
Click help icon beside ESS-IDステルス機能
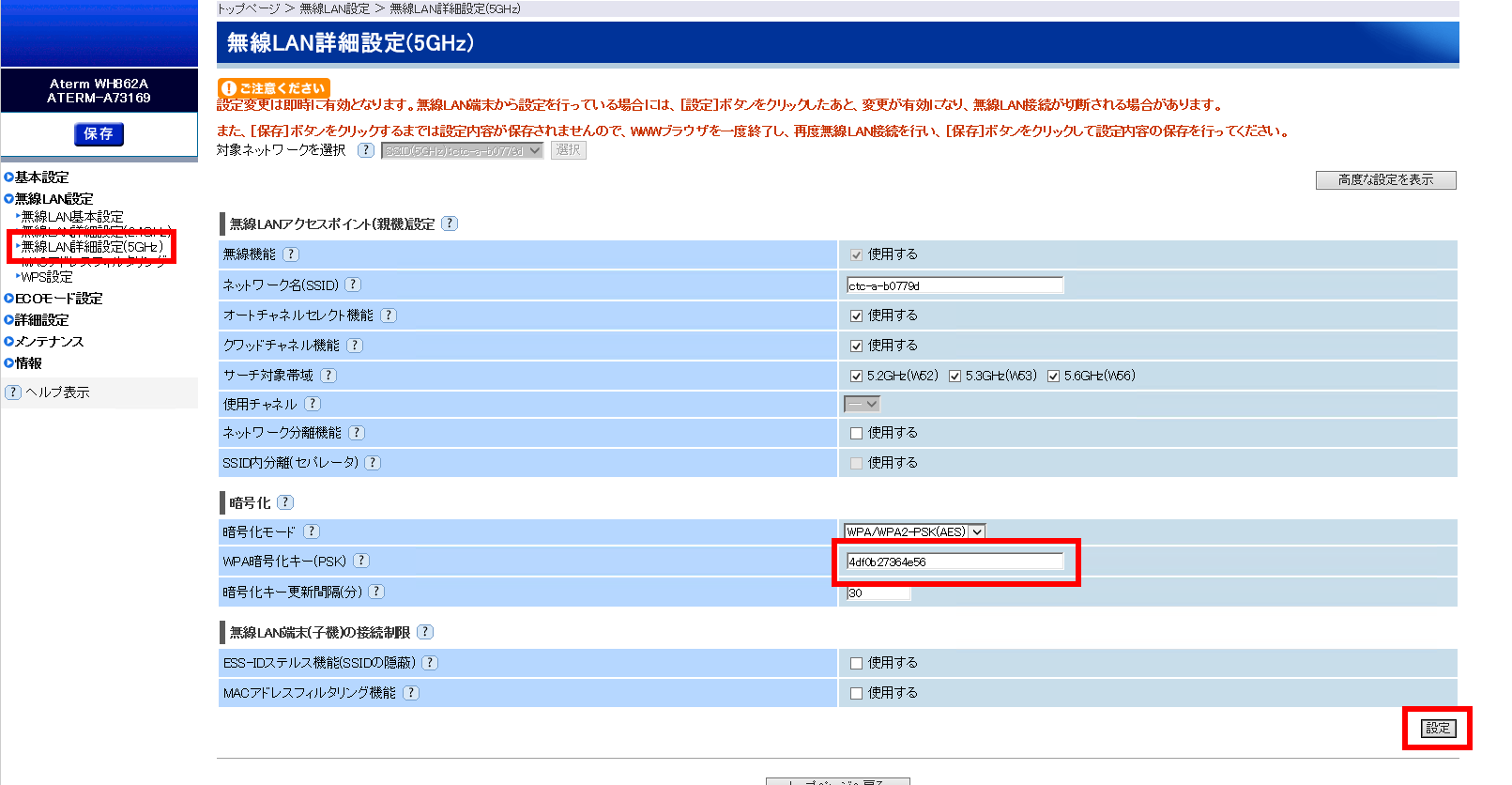coord(430,663)
